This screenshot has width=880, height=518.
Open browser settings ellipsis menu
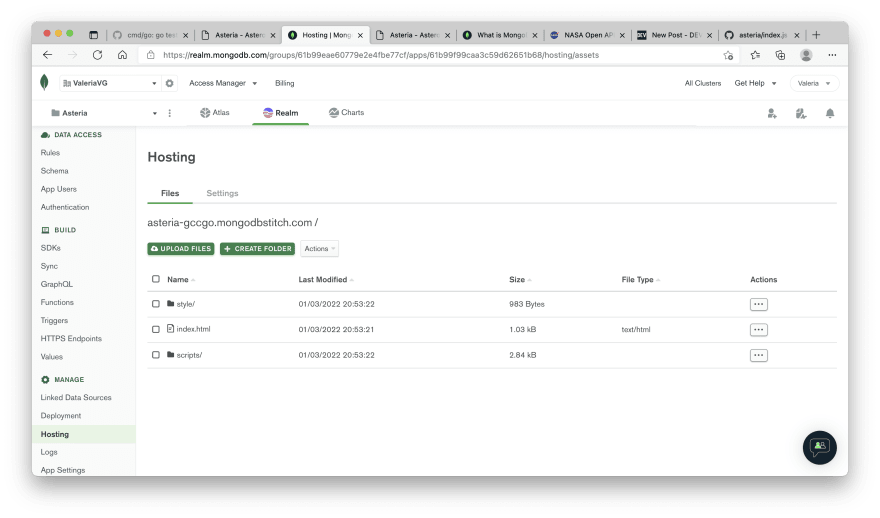point(832,55)
